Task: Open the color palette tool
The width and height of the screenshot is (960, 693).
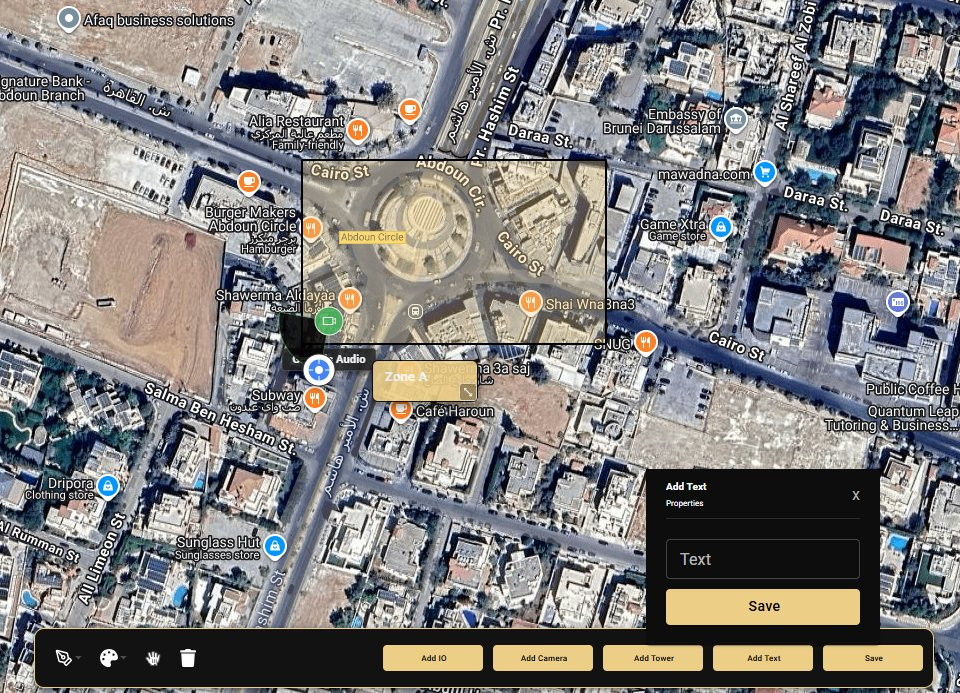Action: pyautogui.click(x=108, y=658)
